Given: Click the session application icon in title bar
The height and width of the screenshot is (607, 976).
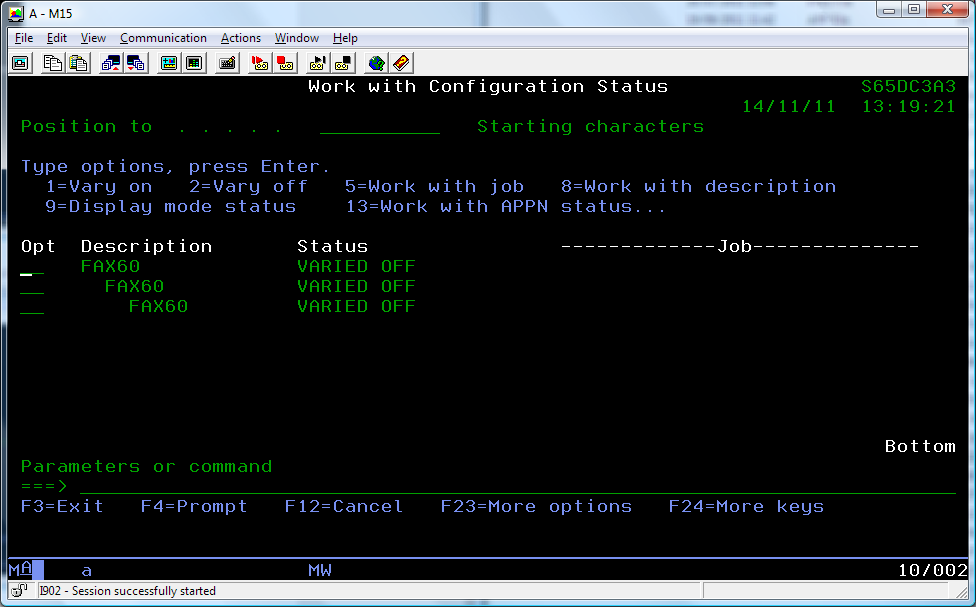Looking at the screenshot, I should pos(16,13).
